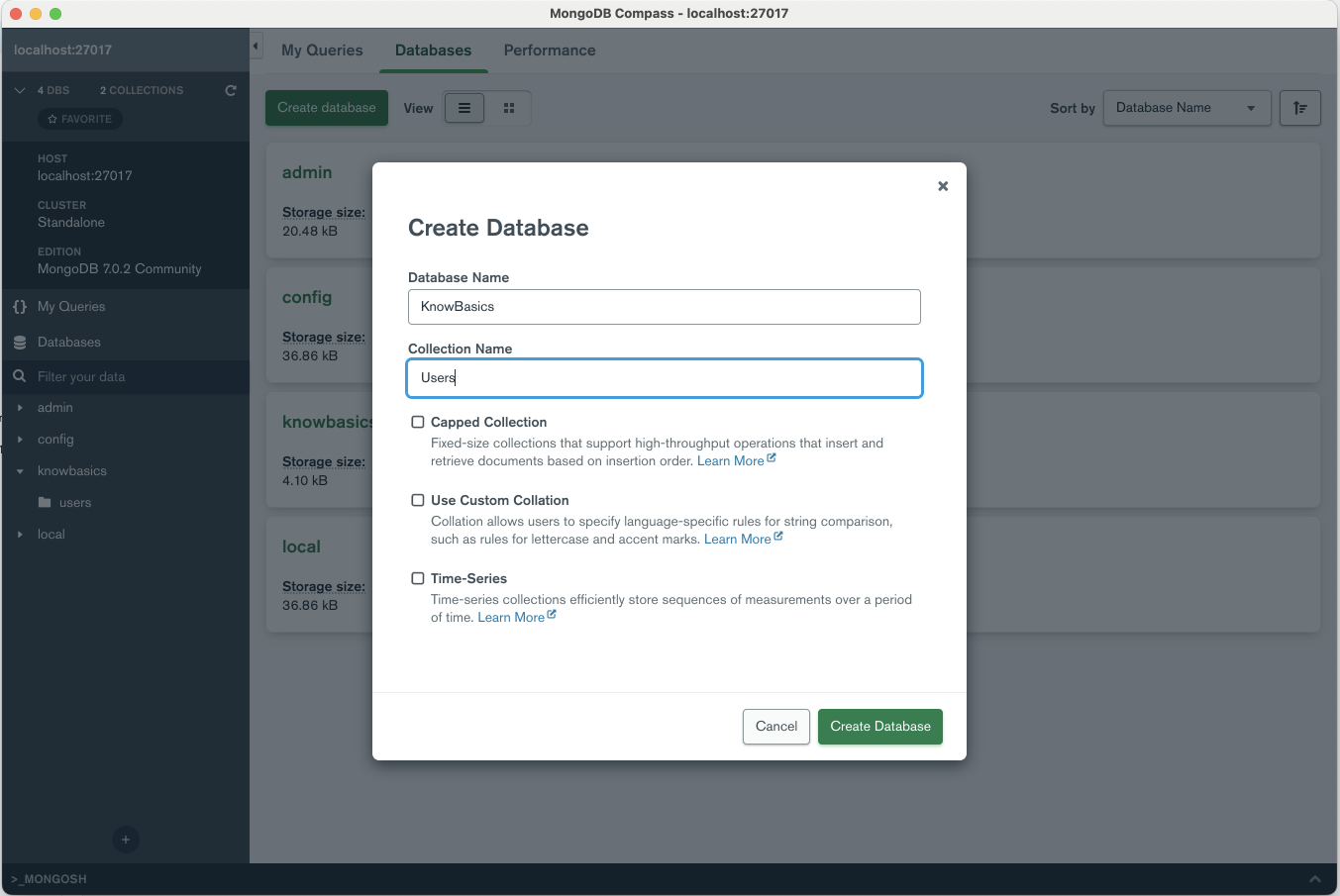Open Custom Collation Learn More external icon
The width and height of the screenshot is (1340, 896).
[x=778, y=537]
